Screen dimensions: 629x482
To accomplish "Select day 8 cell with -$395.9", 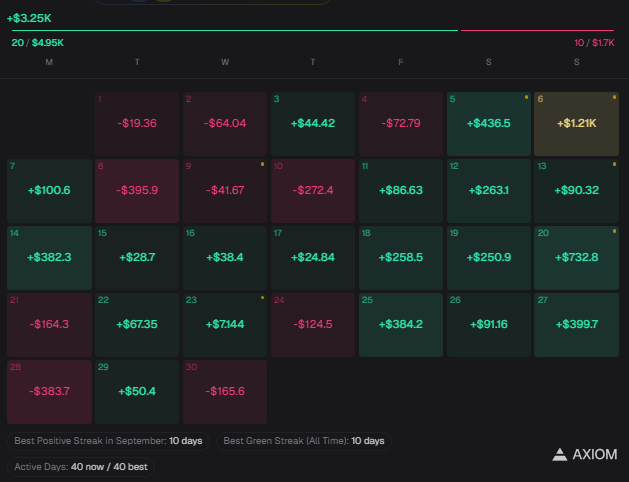I will 137,191.
